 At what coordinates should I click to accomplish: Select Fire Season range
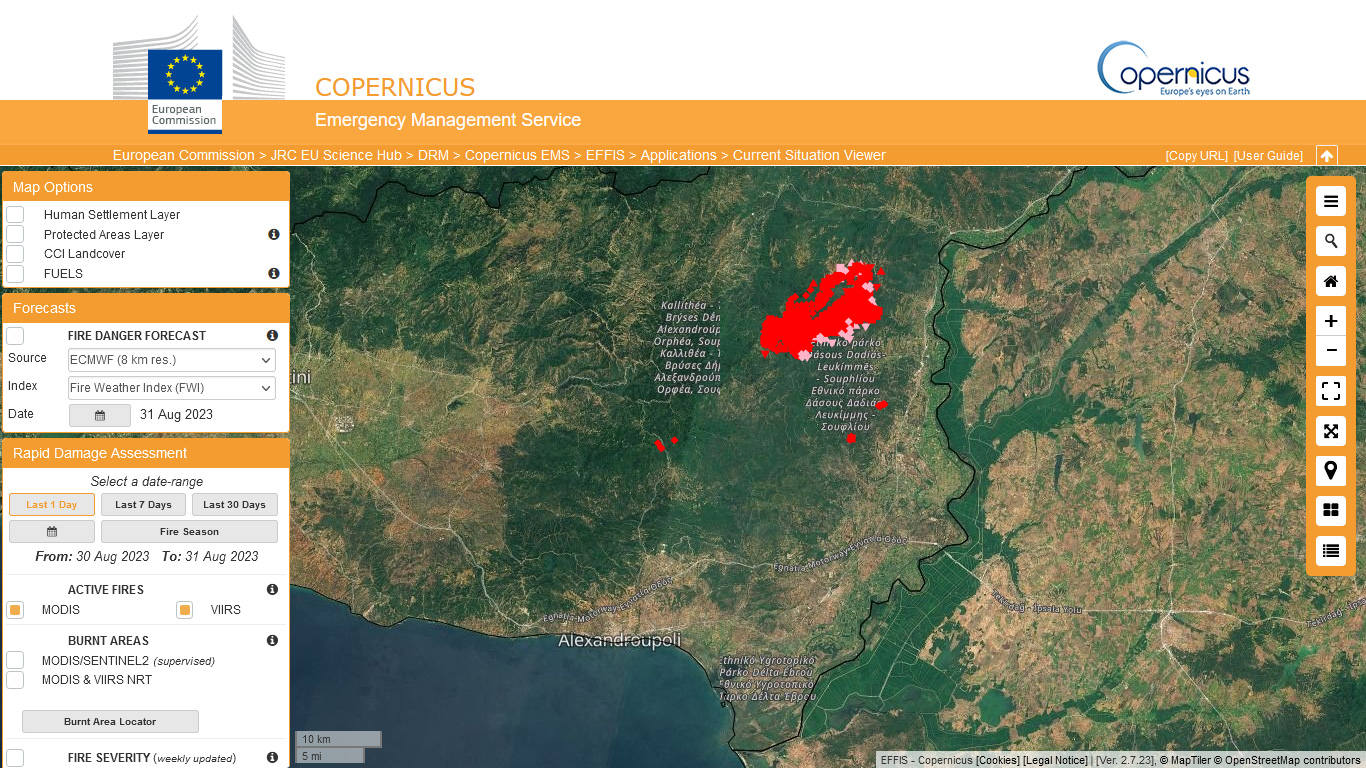(x=189, y=532)
